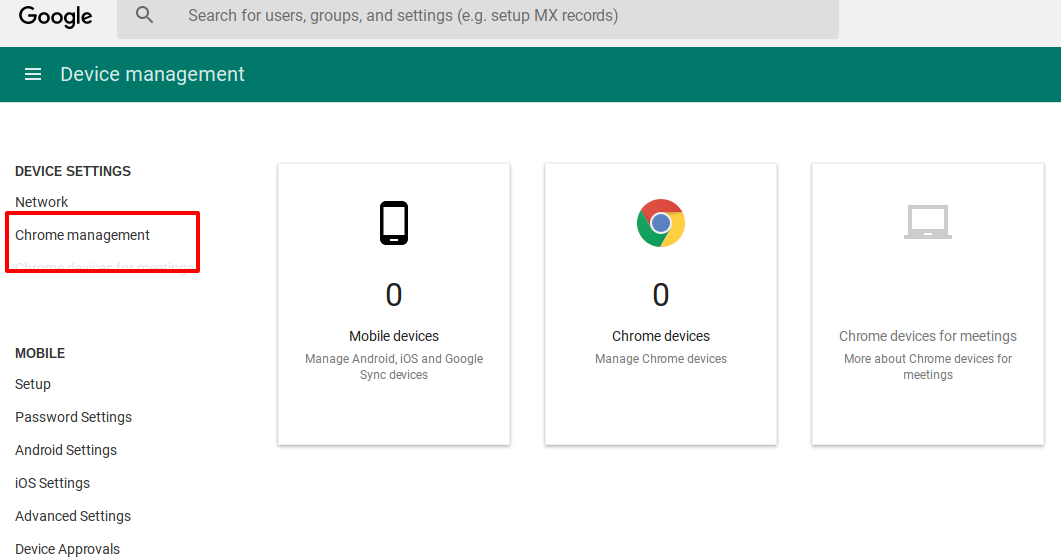Screen dimensions: 1061x559
Task: Click the mobile phone icon
Action: click(394, 223)
